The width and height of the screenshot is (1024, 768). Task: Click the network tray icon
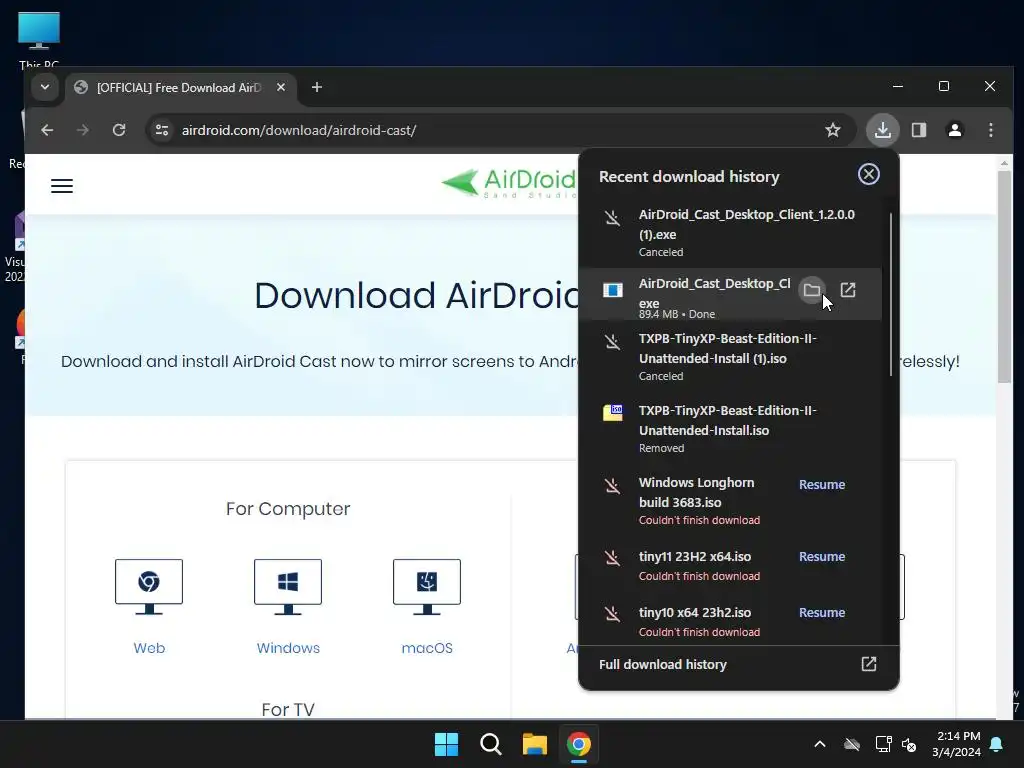883,744
